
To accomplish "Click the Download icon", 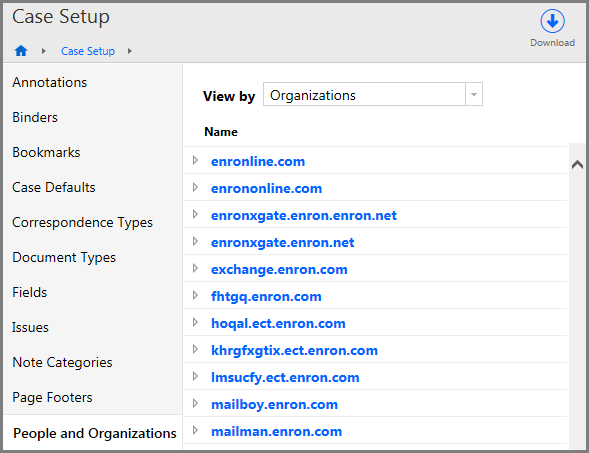I will click(x=552, y=21).
